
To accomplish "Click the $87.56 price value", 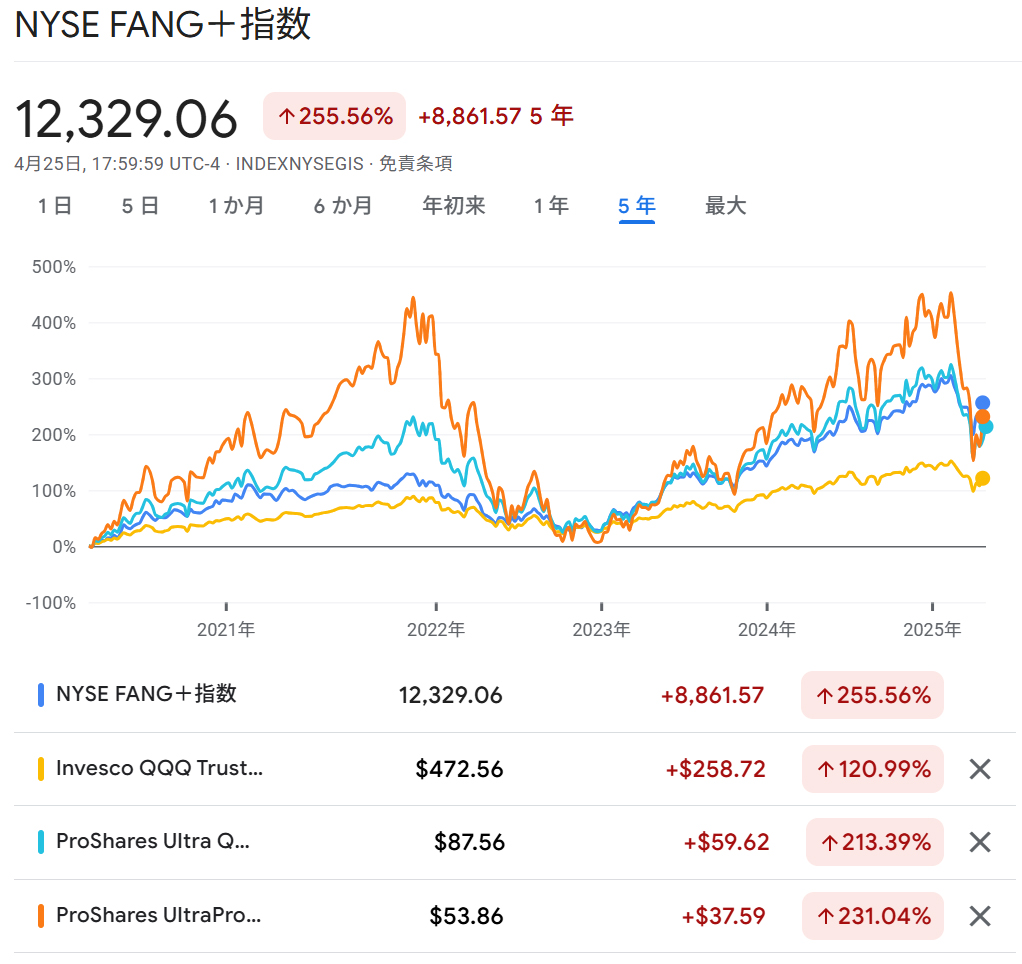I will pyautogui.click(x=469, y=842).
